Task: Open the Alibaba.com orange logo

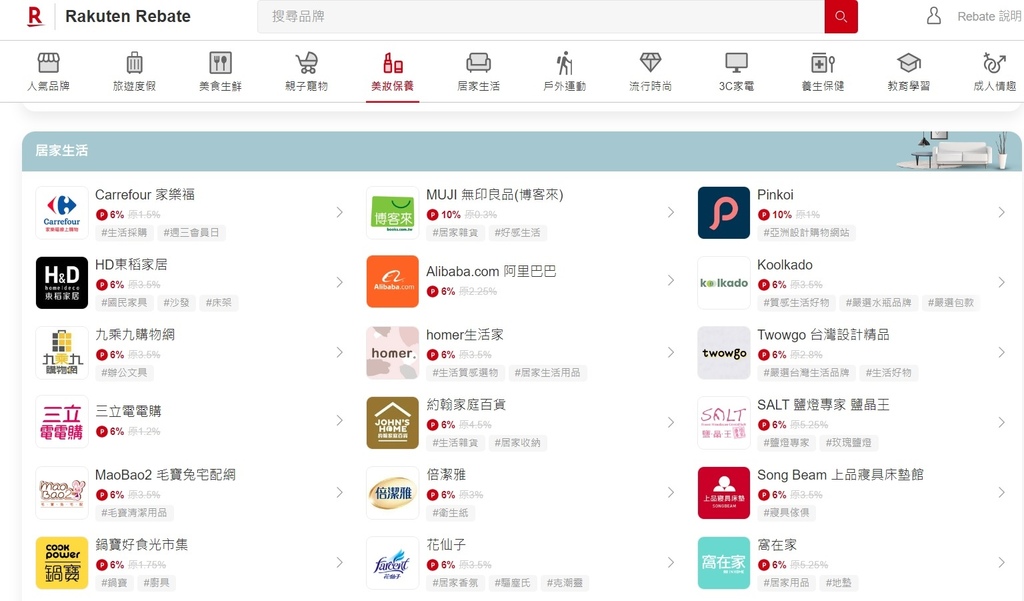Action: point(392,282)
